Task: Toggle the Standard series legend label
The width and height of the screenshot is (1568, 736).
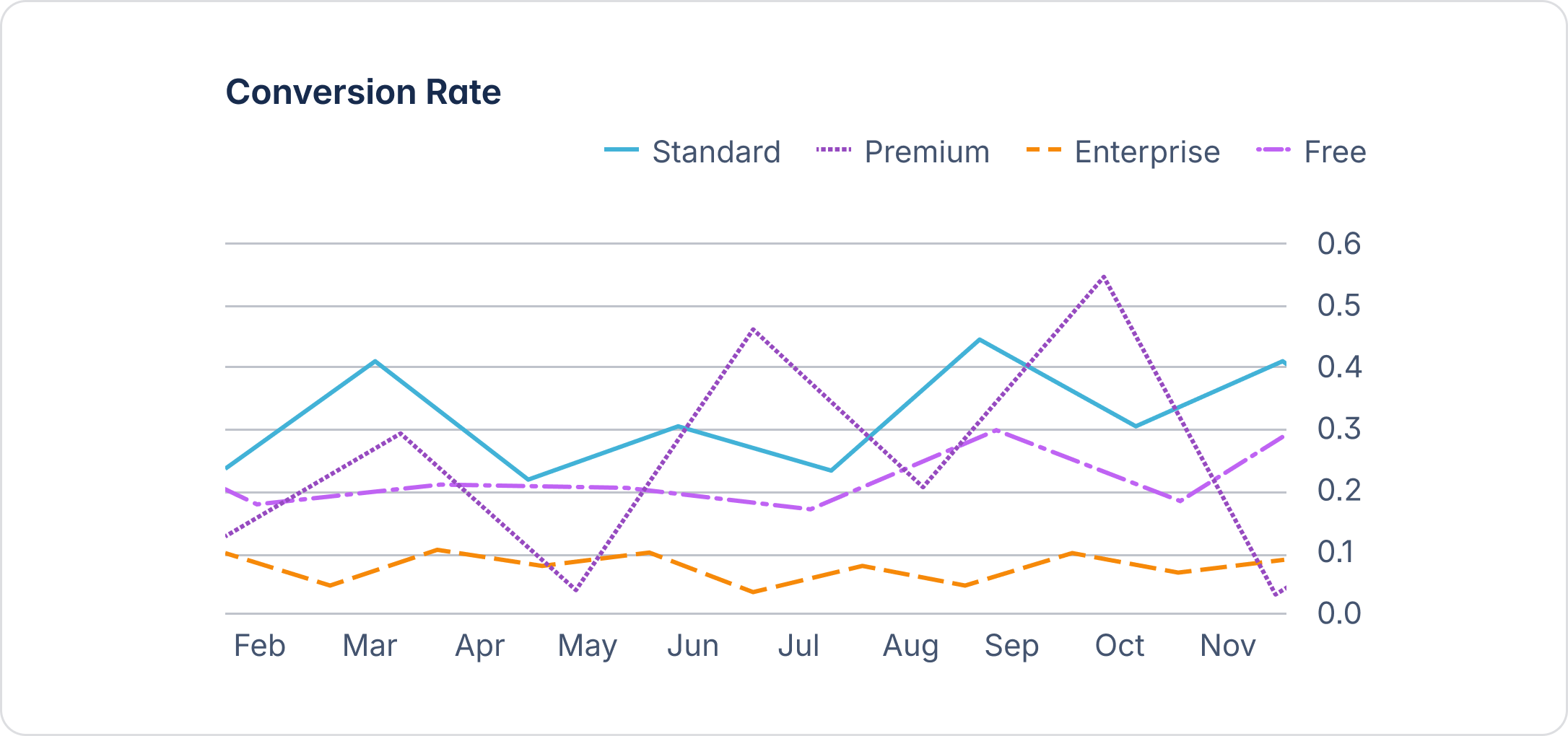Action: (x=716, y=152)
